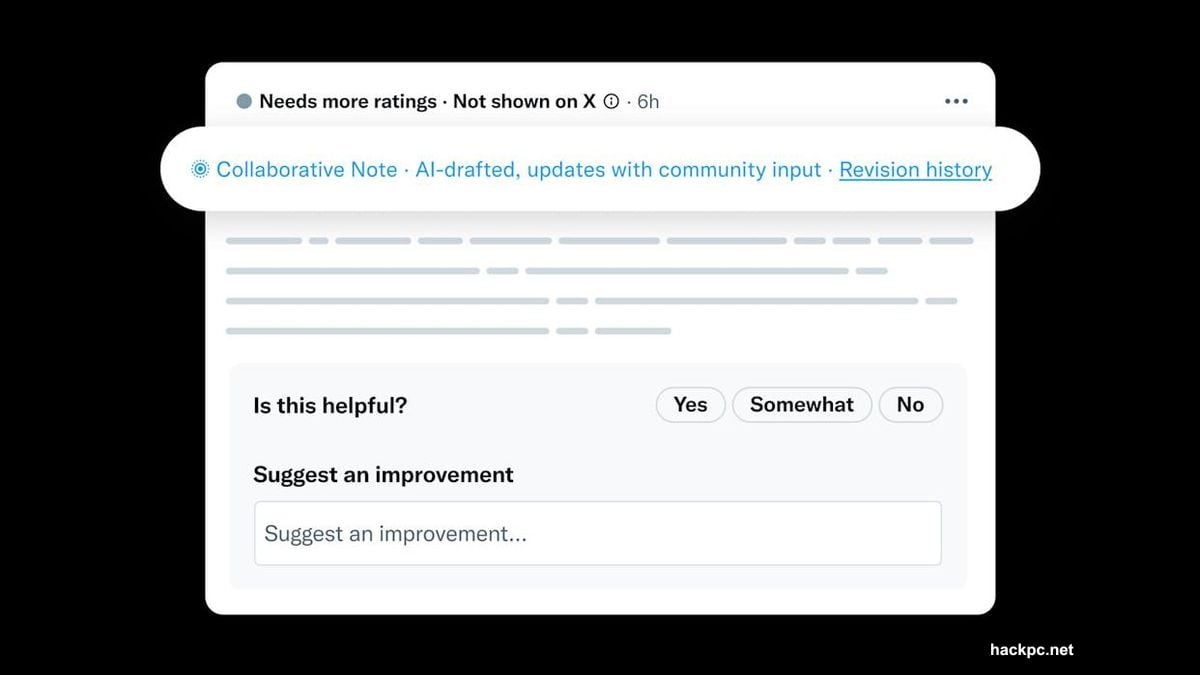Open the three-dot more options menu
Image resolution: width=1200 pixels, height=675 pixels.
pos(956,101)
